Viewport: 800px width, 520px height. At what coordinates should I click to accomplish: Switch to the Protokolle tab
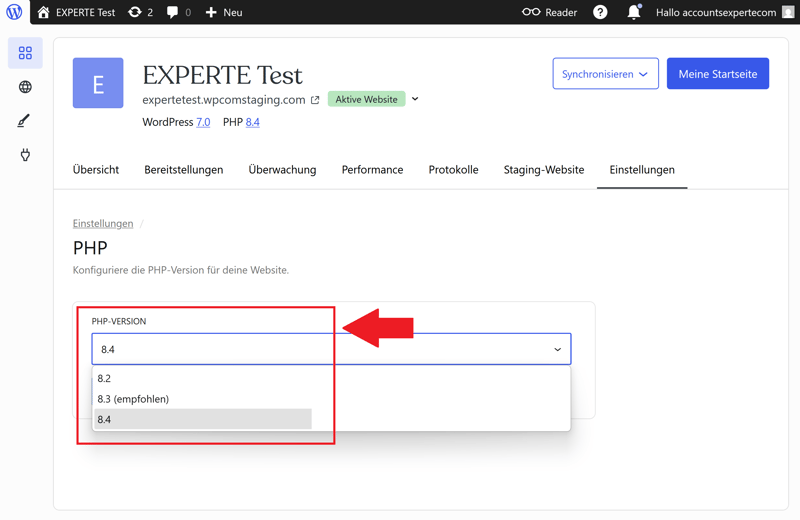[x=454, y=169]
